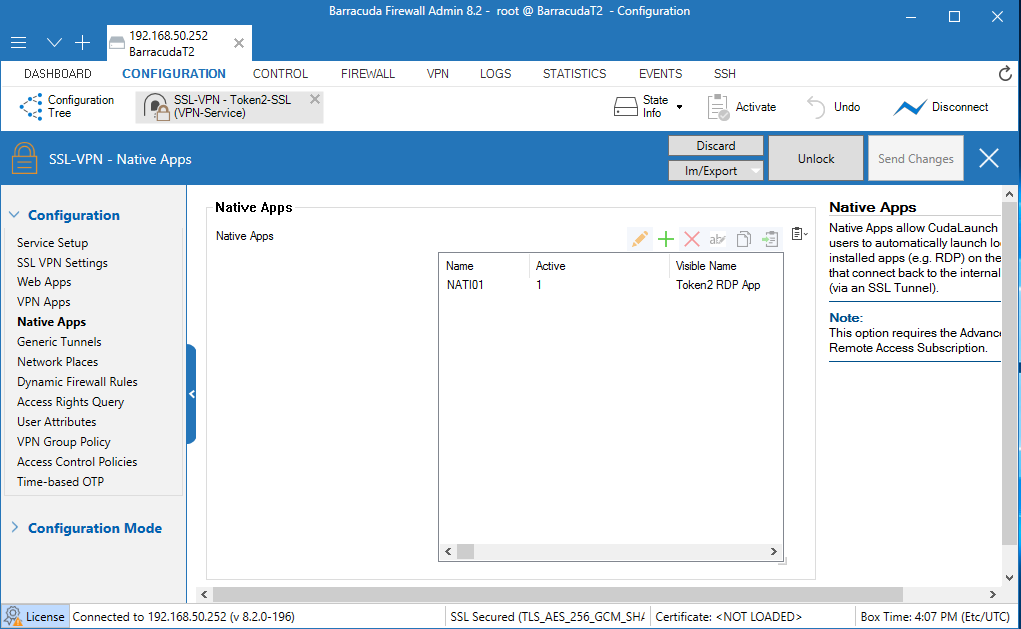This screenshot has height=629, width=1021.
Task: Close the SSL-VPN Native Apps editor
Action: coord(988,158)
